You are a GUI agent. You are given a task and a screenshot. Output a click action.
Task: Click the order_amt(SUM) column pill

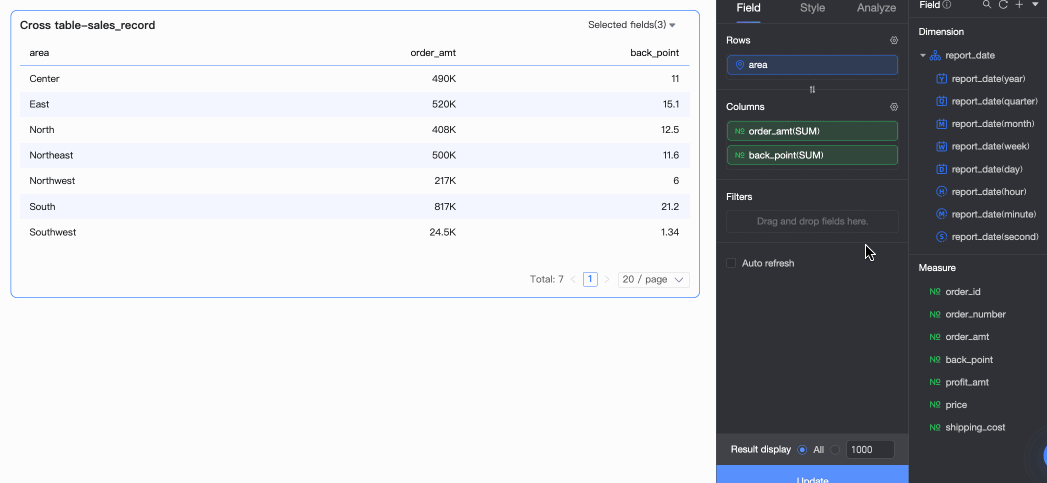[x=813, y=131]
